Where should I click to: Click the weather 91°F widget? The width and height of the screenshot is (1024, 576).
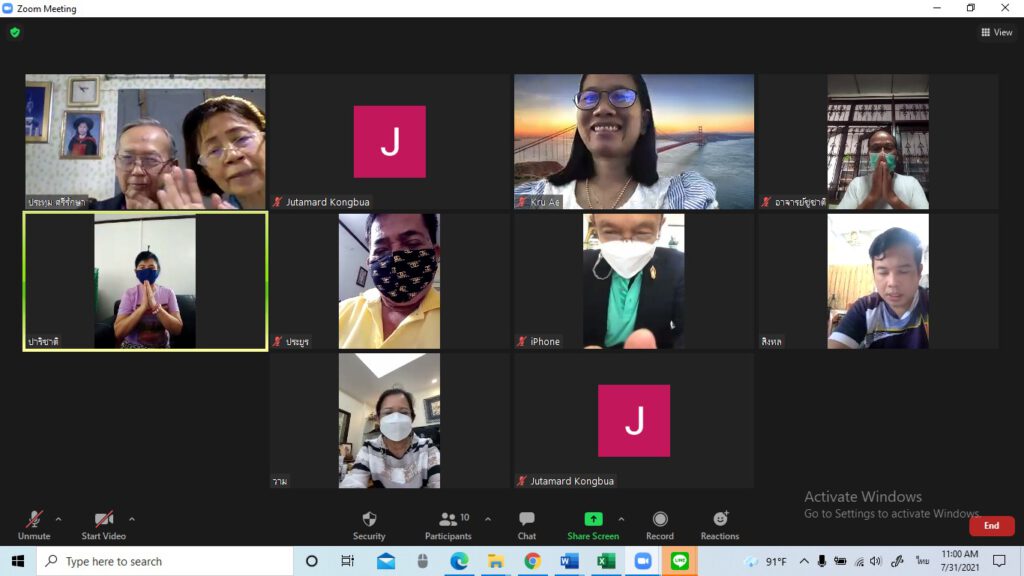pos(765,561)
